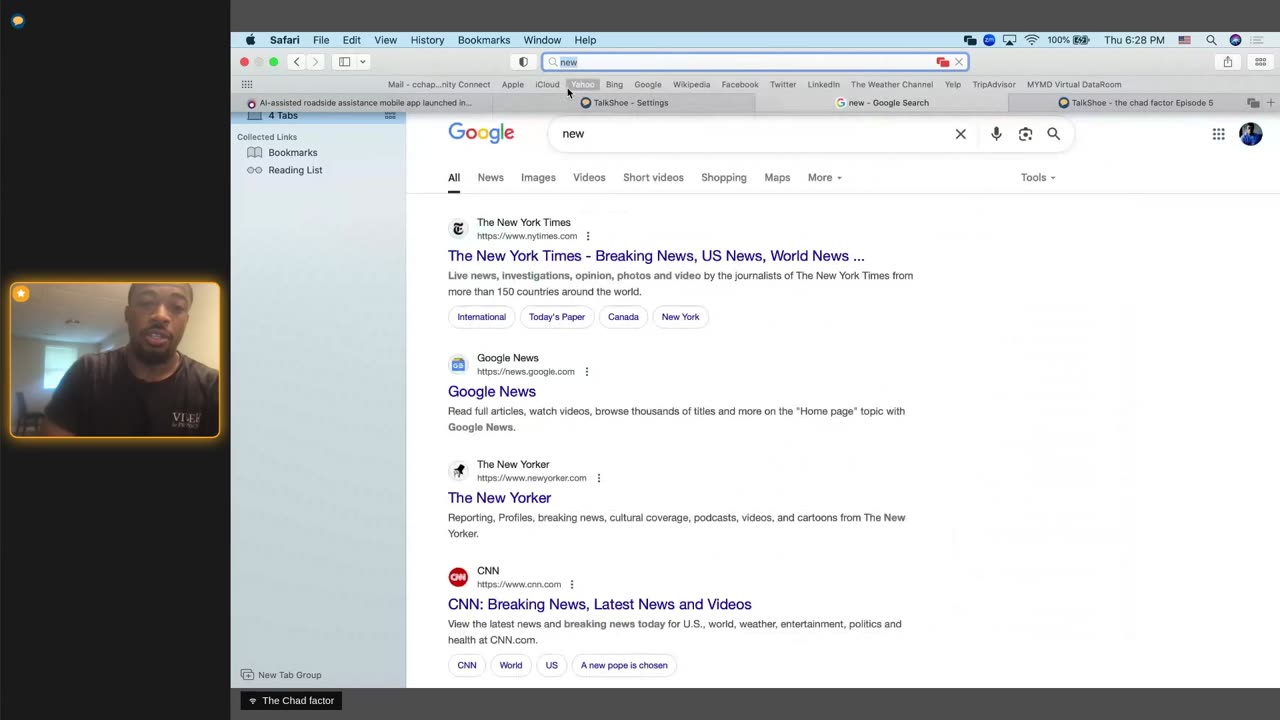Image resolution: width=1280 pixels, height=720 pixels.
Task: Click The Chad factor name label
Action: pos(292,701)
